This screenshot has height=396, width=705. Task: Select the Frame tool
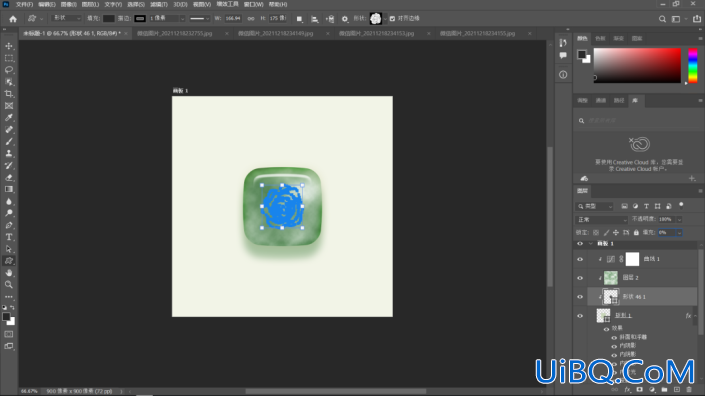(x=9, y=106)
